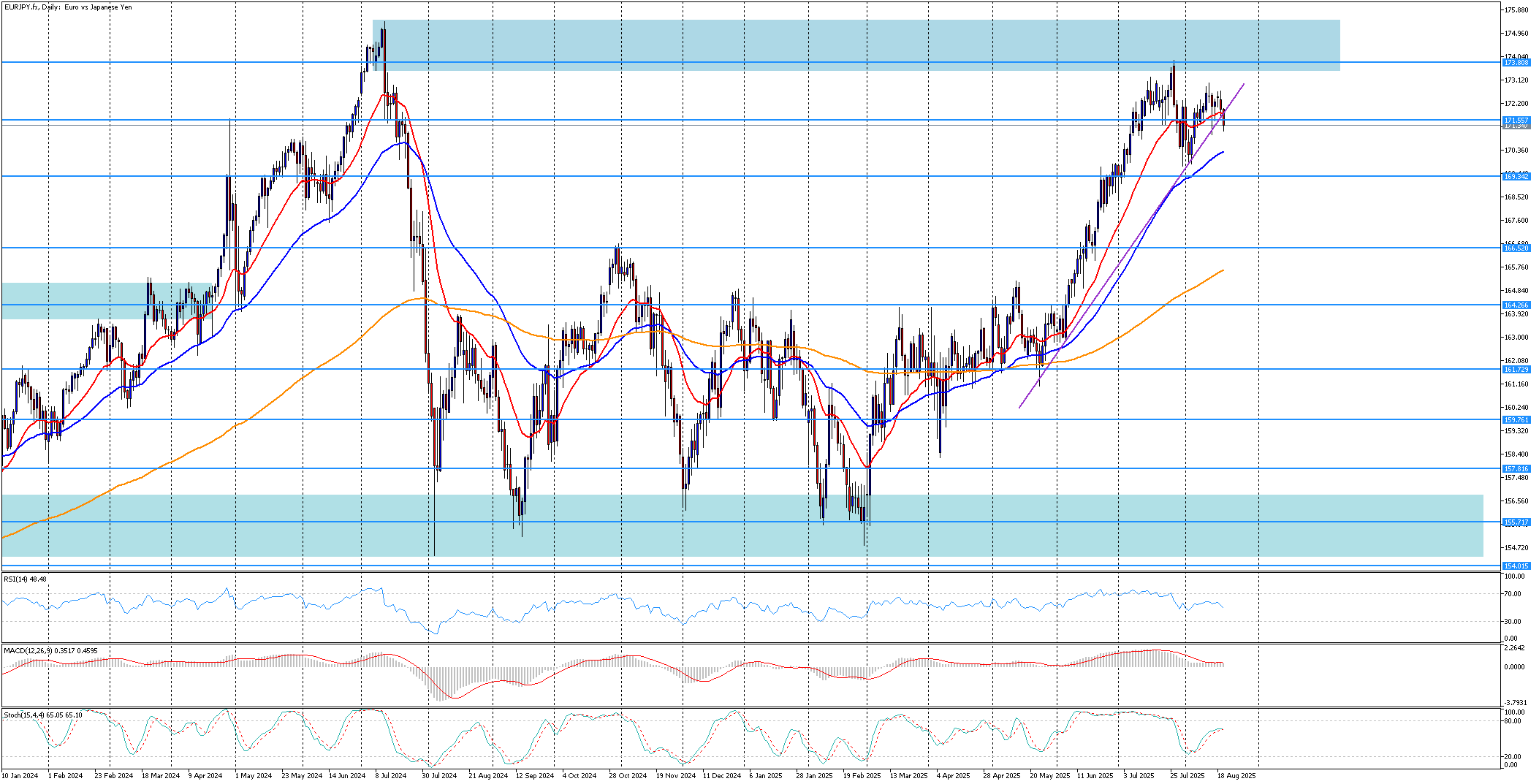Screen dimensions: 1539x784
Task: Select the 169.342 horizontal line price label
Action: point(1516,177)
